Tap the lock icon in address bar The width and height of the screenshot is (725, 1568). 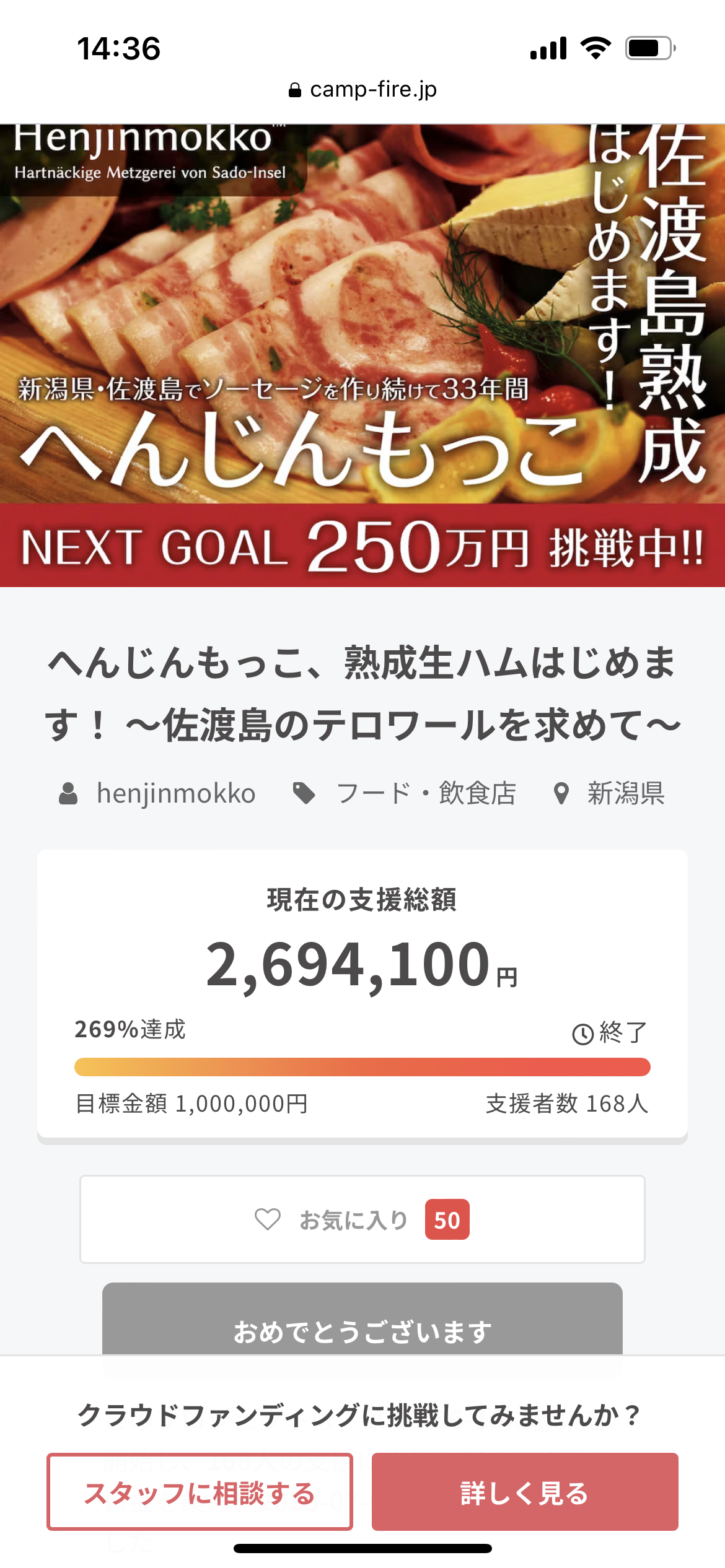[295, 90]
